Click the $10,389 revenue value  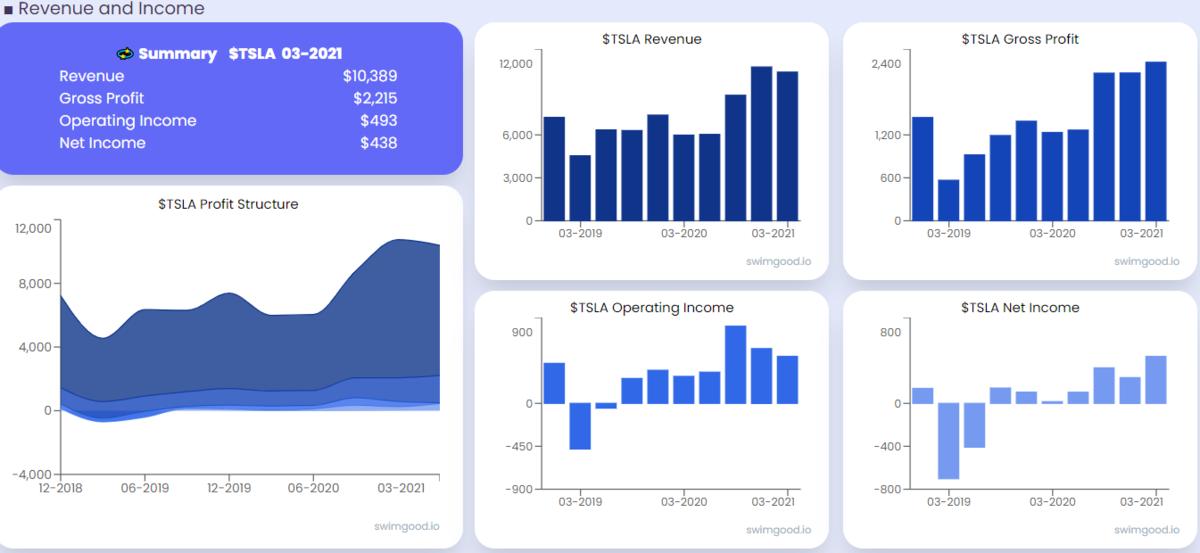370,76
